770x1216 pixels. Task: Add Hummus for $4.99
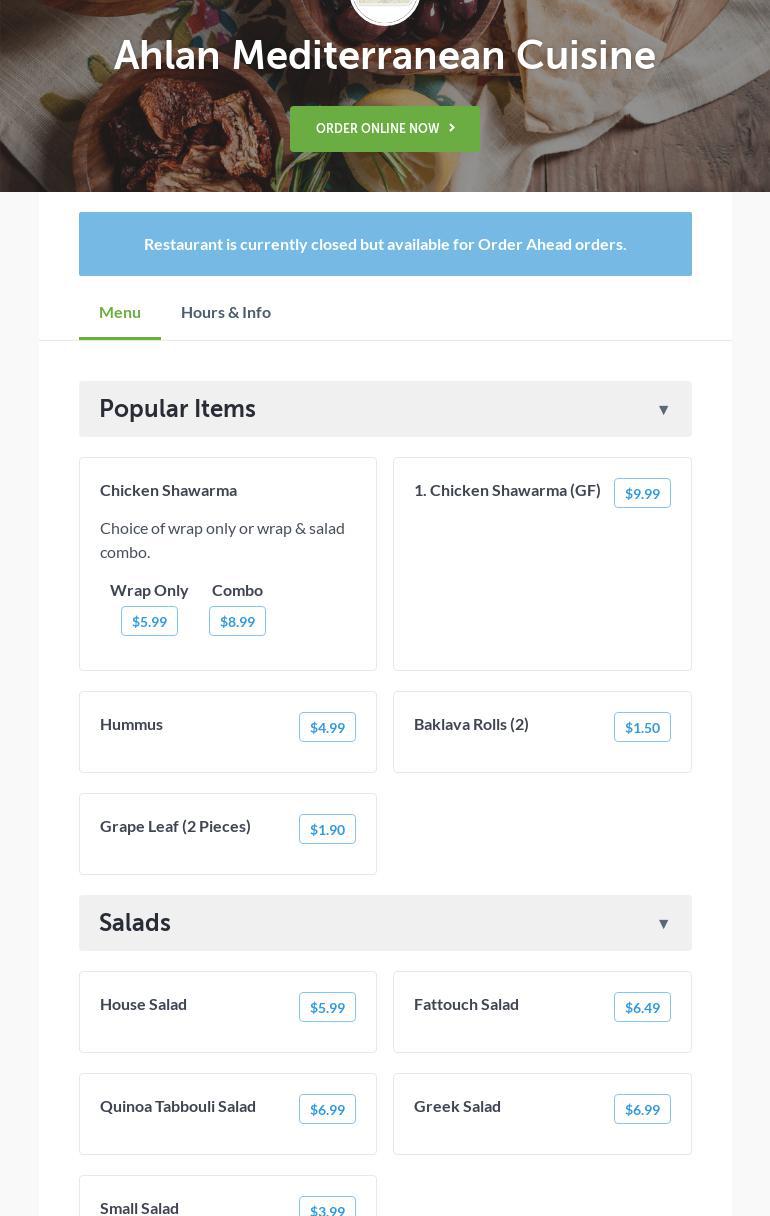pyautogui.click(x=327, y=727)
